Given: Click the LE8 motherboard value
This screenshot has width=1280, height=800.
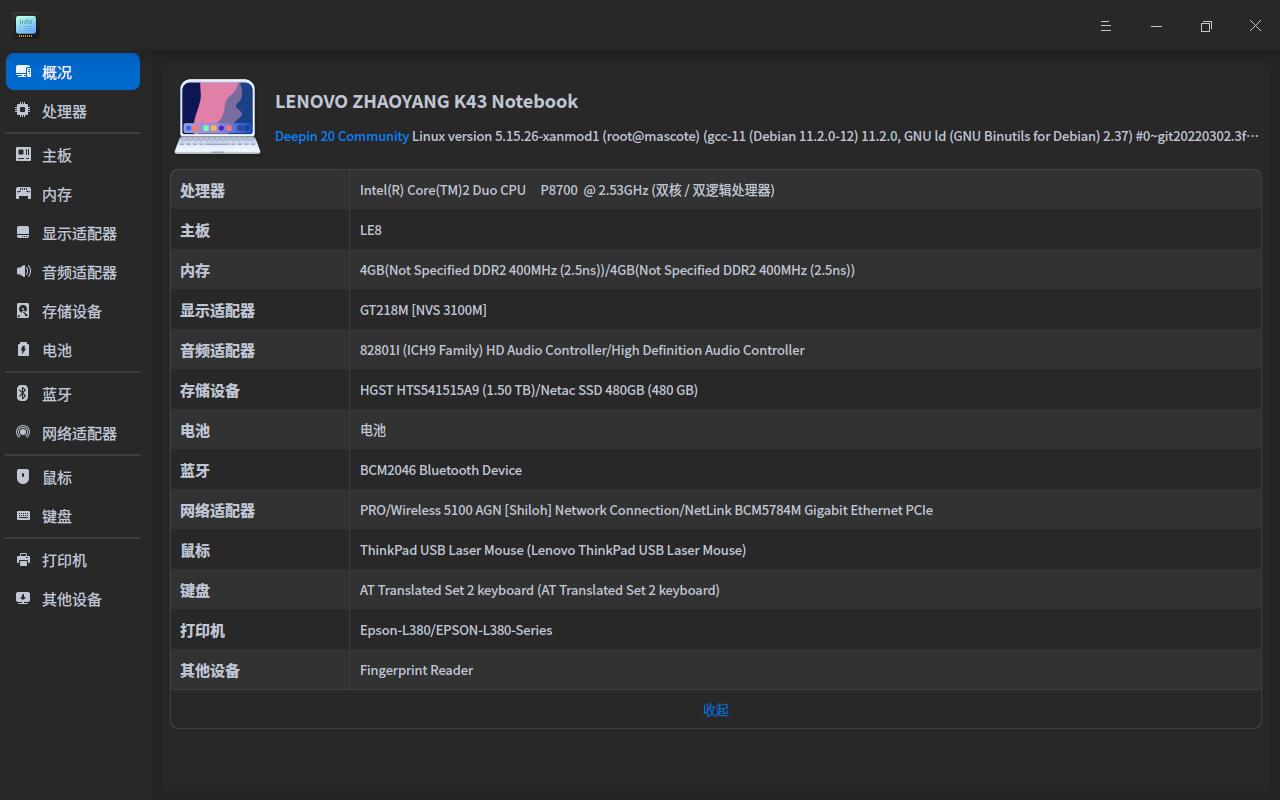Looking at the screenshot, I should [371, 230].
